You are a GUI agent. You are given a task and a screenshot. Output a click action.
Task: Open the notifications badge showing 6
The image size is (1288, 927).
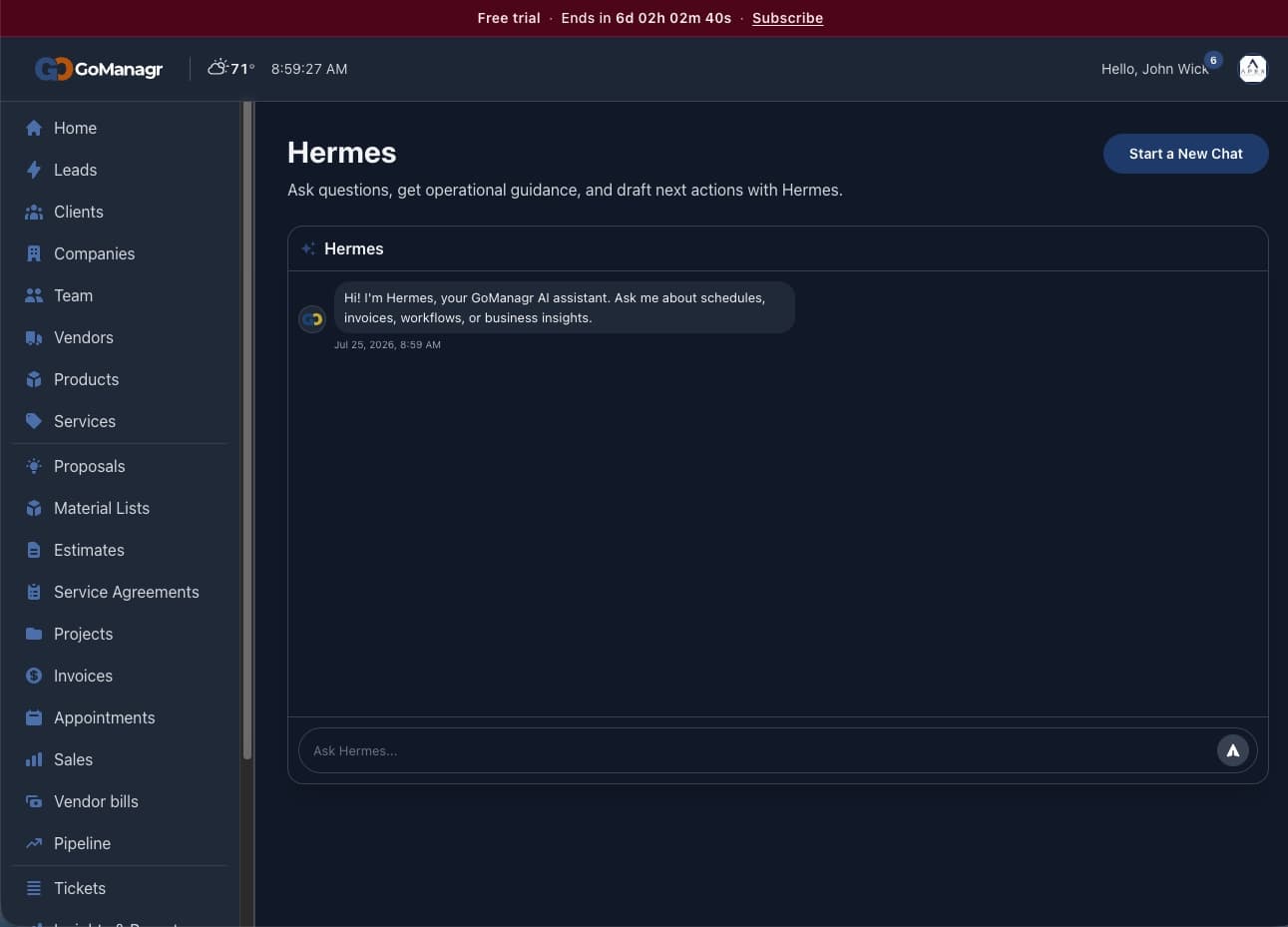tap(1213, 60)
